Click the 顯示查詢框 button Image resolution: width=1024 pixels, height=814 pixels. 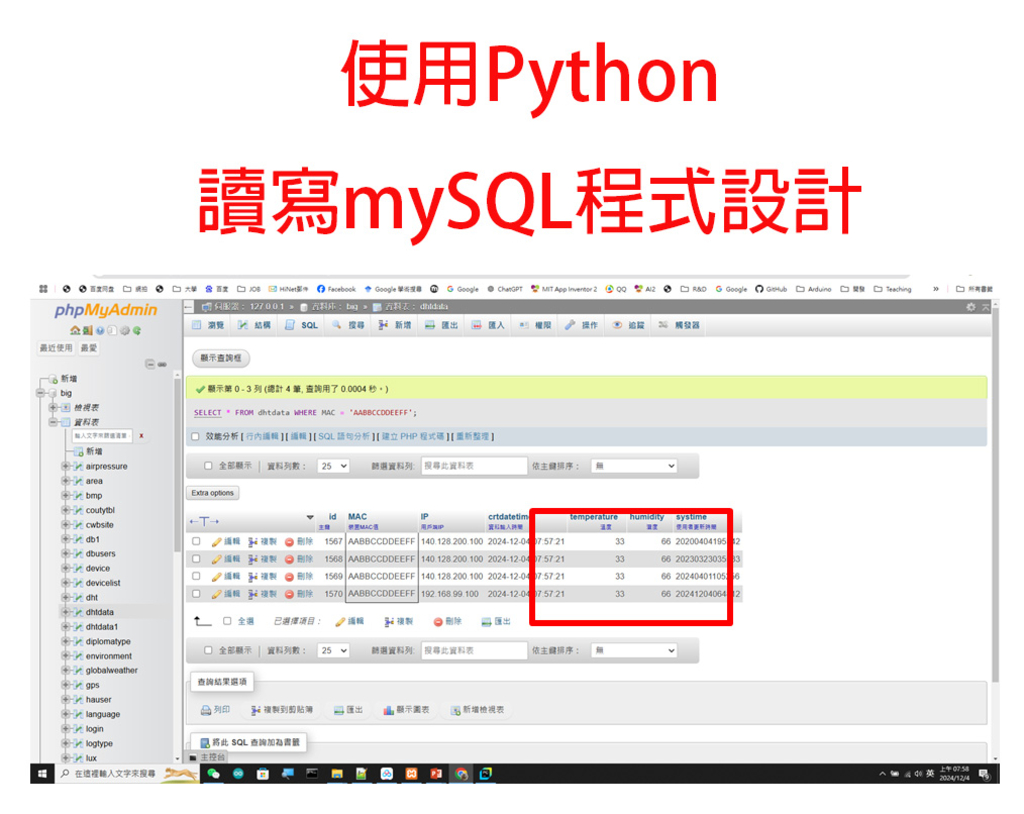tap(221, 358)
